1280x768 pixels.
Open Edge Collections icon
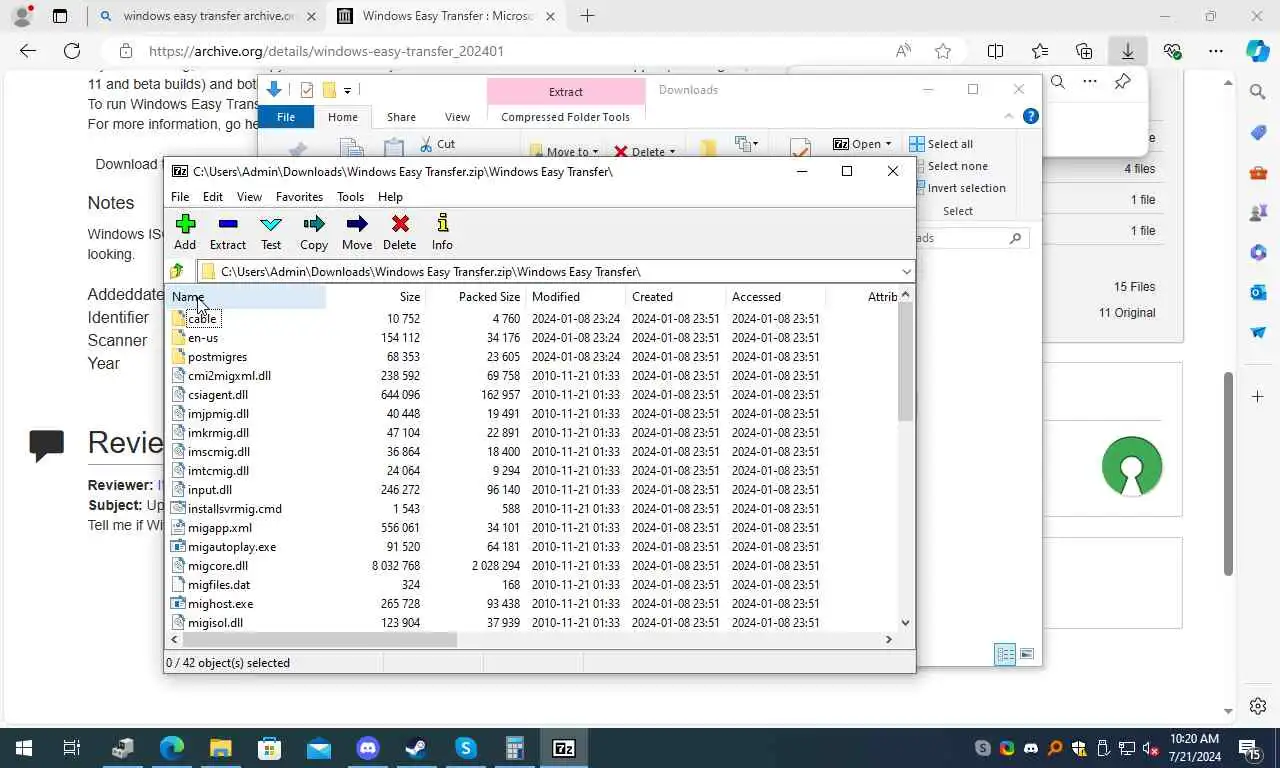point(1084,51)
